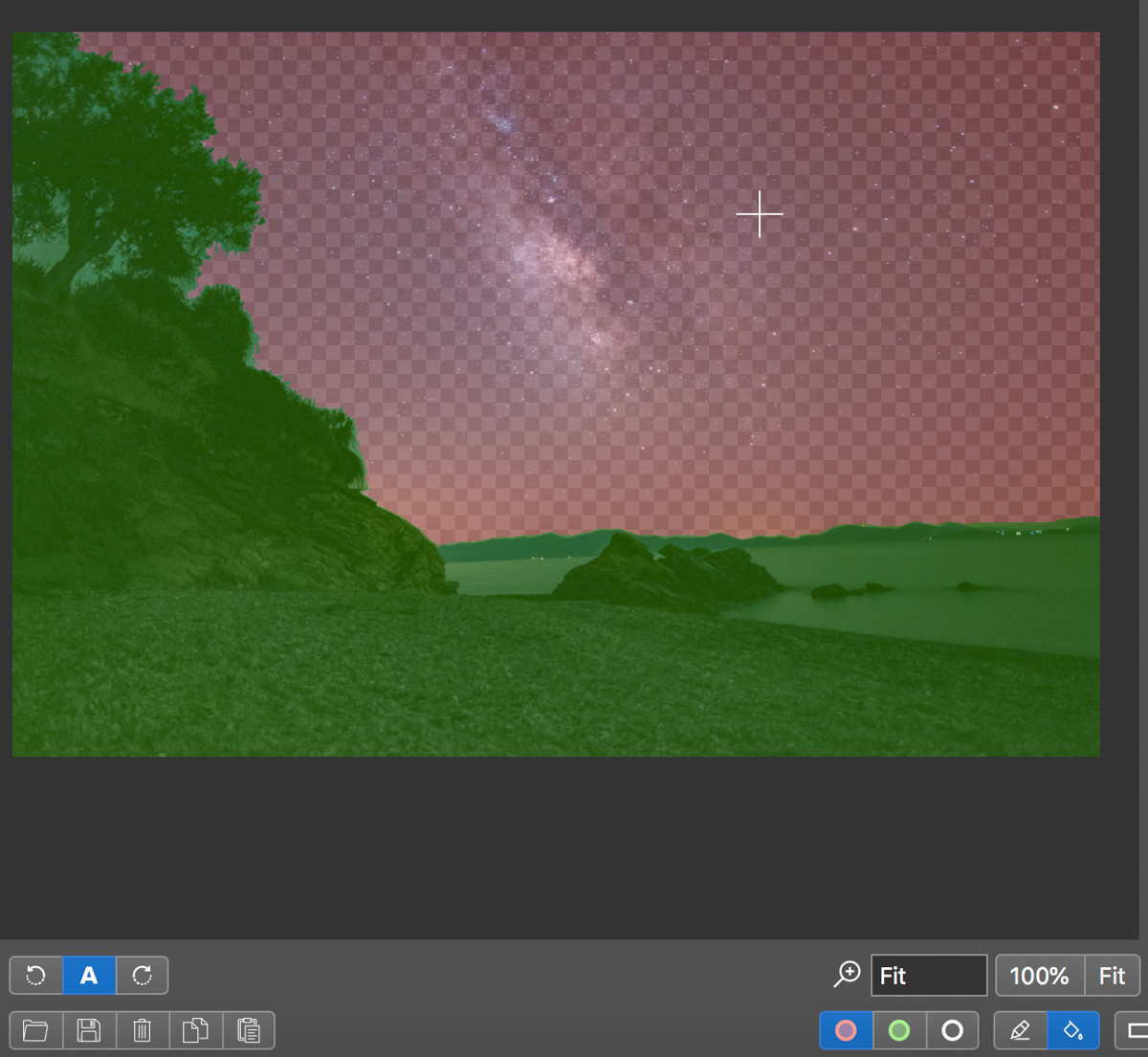Open an image with the folder icon
This screenshot has height=1057, width=1148.
click(36, 1030)
